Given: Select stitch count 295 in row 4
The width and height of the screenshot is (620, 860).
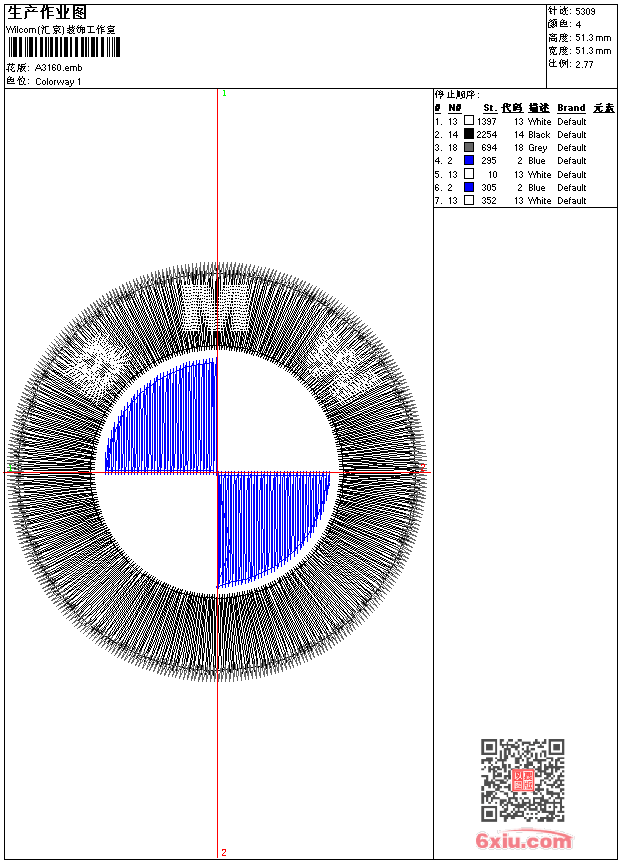Looking at the screenshot, I should coord(489,161).
